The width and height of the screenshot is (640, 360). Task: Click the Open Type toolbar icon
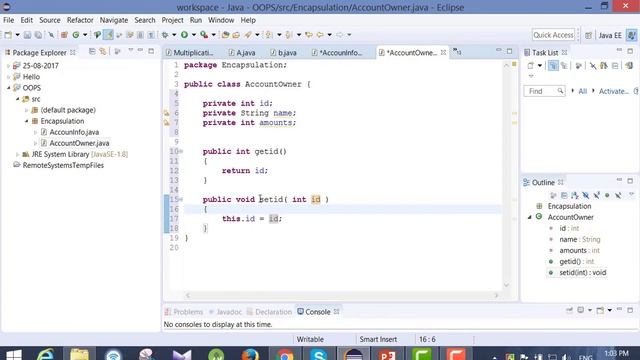pyautogui.click(x=225, y=35)
